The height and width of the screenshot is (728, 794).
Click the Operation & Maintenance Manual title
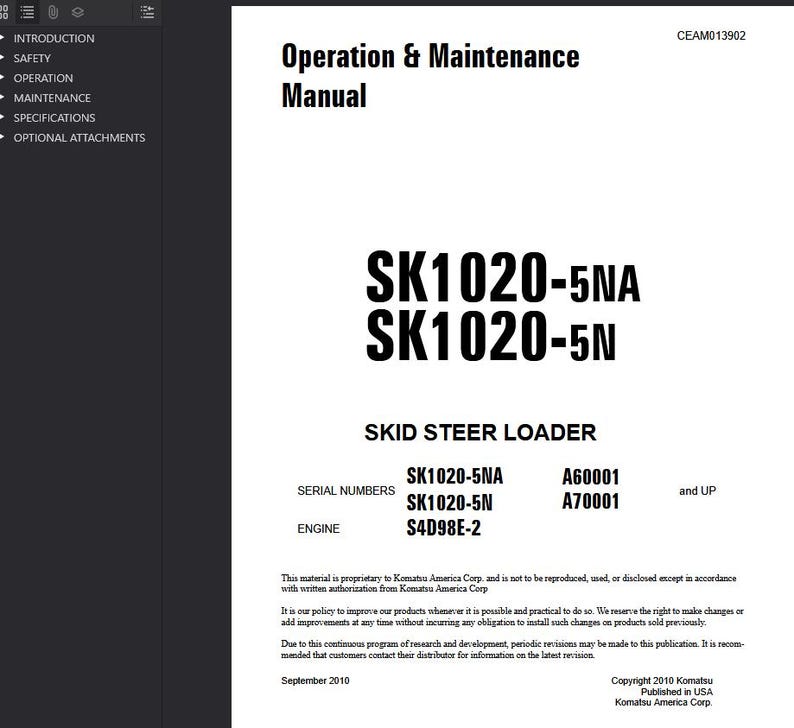pyautogui.click(x=430, y=75)
